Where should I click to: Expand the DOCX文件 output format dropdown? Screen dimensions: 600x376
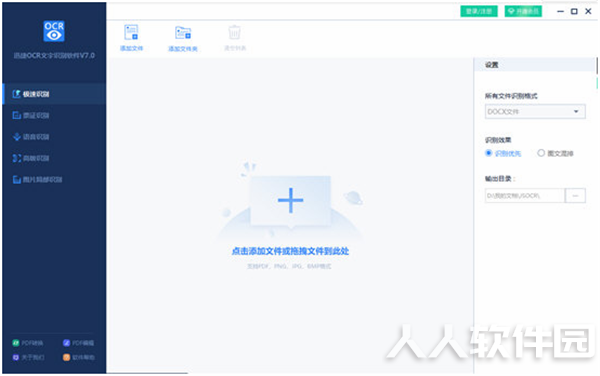click(x=535, y=111)
